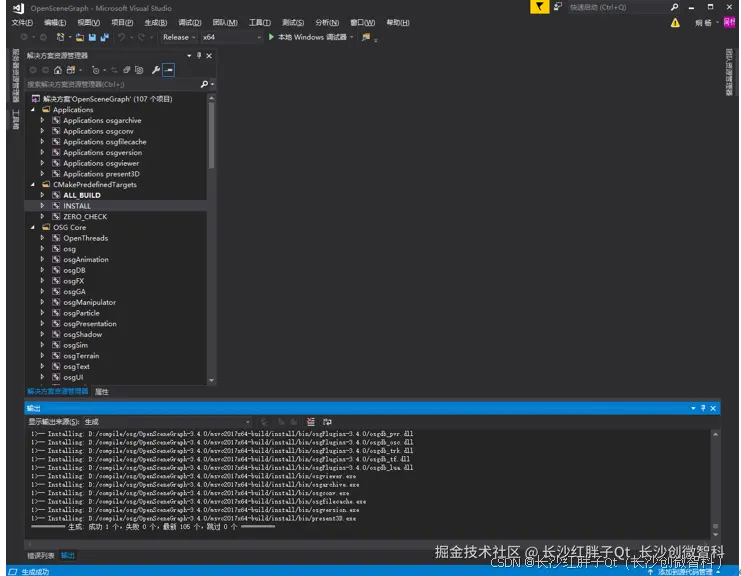This screenshot has height=576, width=741.
Task: Expand the OpenThreads project
Action: (x=42, y=238)
